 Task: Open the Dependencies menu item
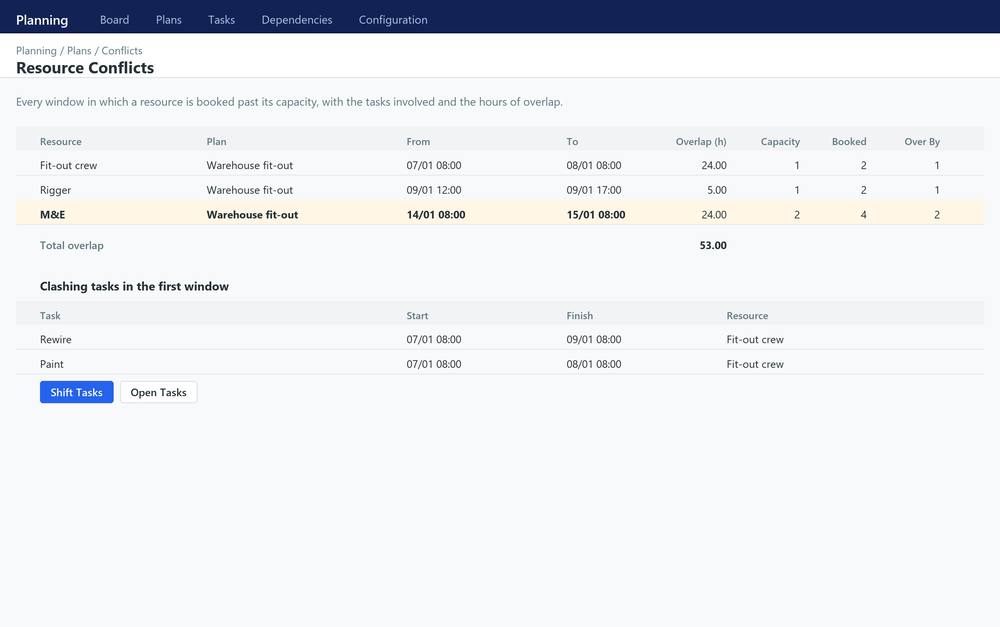coord(297,20)
